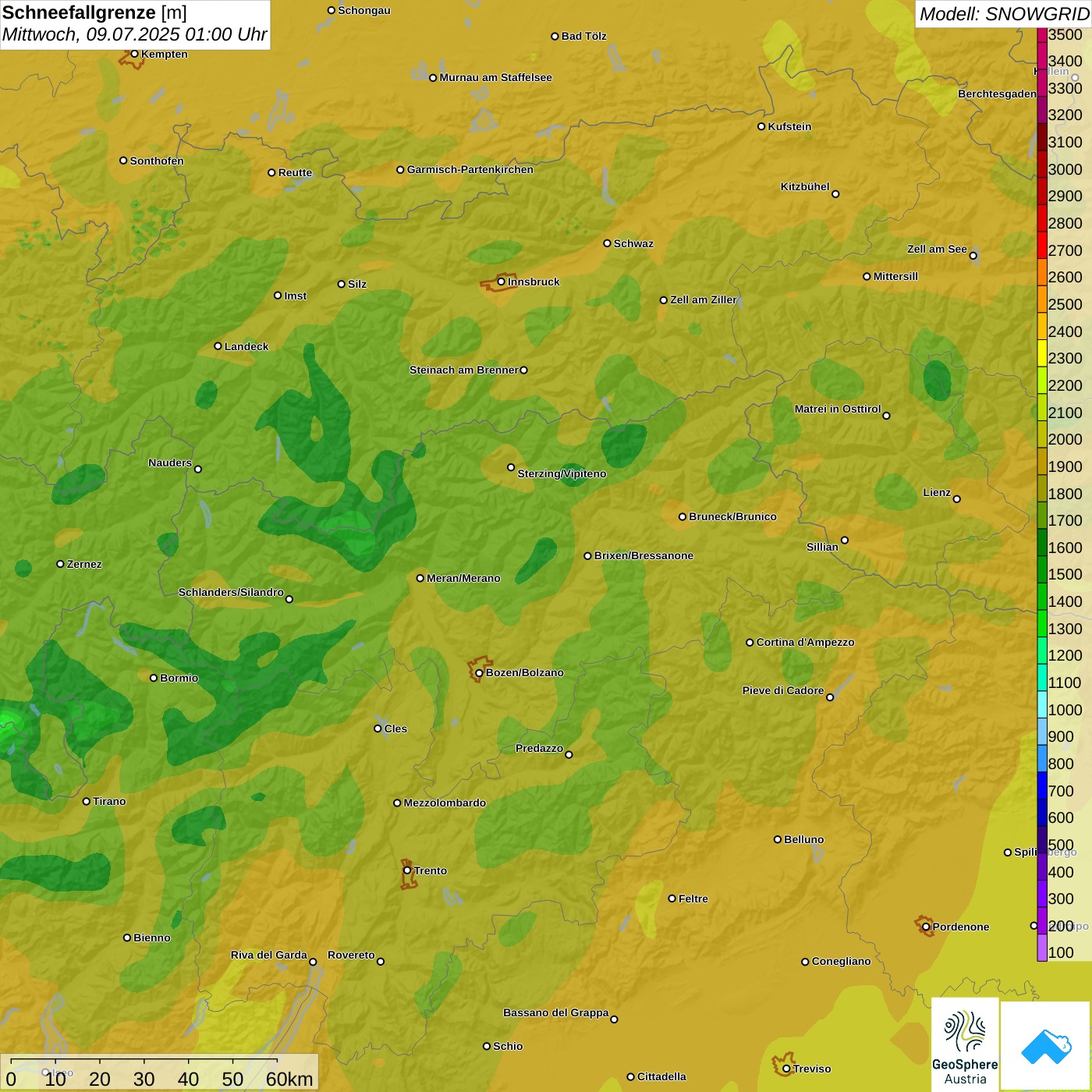Click the Innsbruck city marker dot
Image resolution: width=1092 pixels, height=1092 pixels.
tap(502, 282)
